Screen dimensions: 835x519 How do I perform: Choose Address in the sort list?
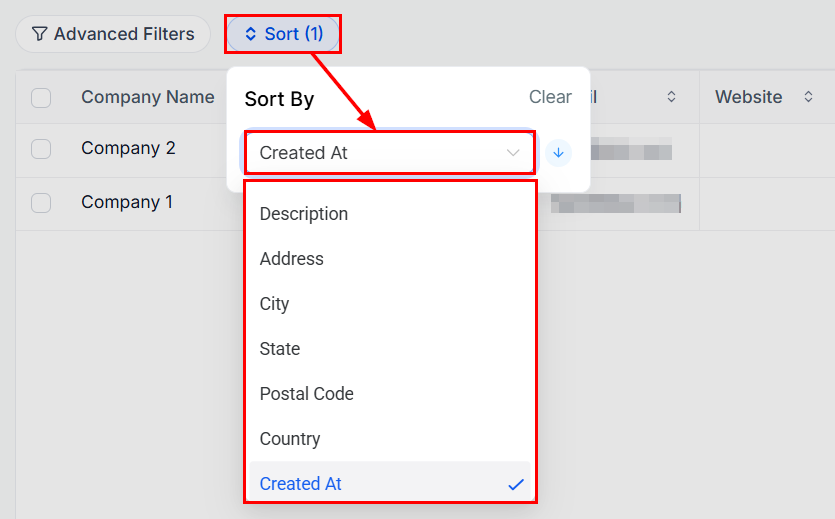pyautogui.click(x=292, y=259)
